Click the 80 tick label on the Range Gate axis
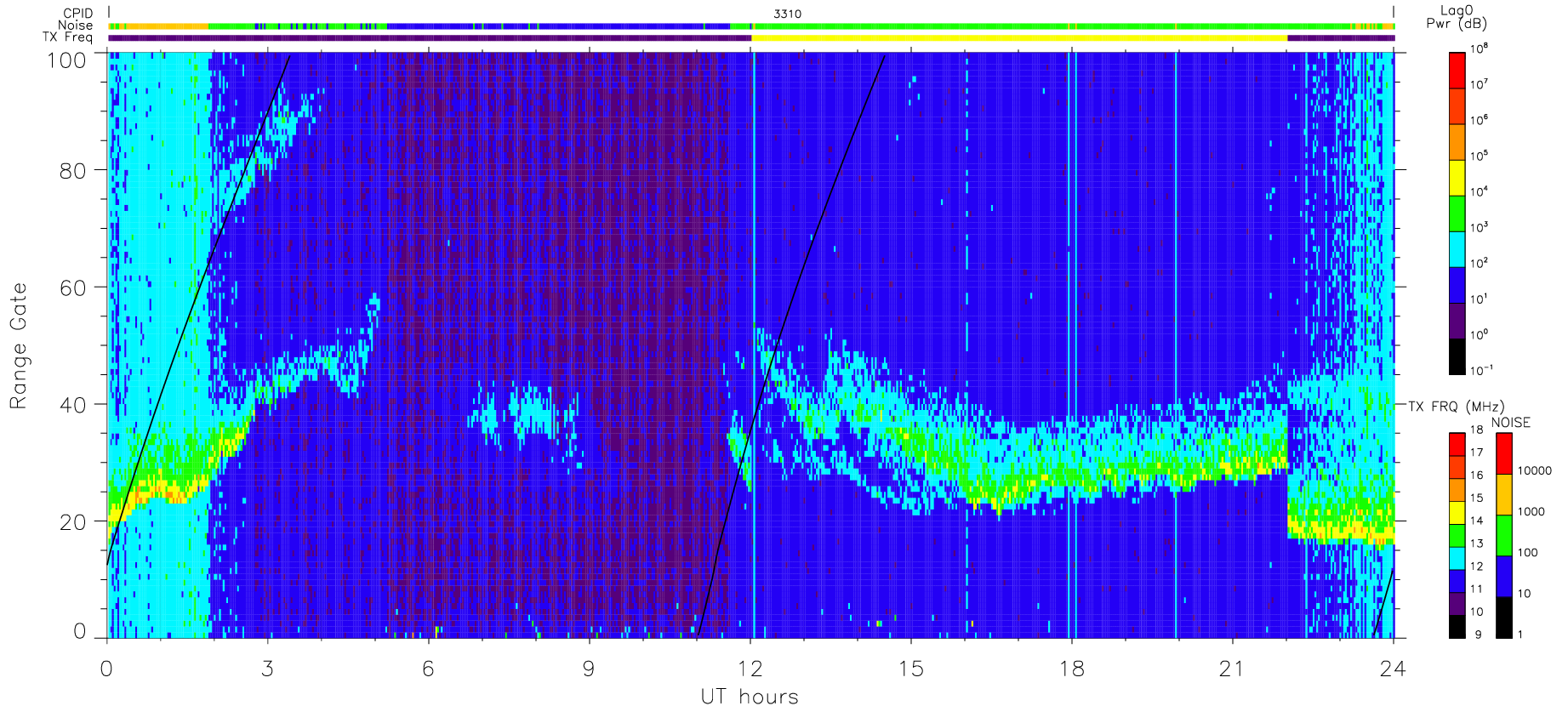The image size is (1568, 723). click(73, 170)
